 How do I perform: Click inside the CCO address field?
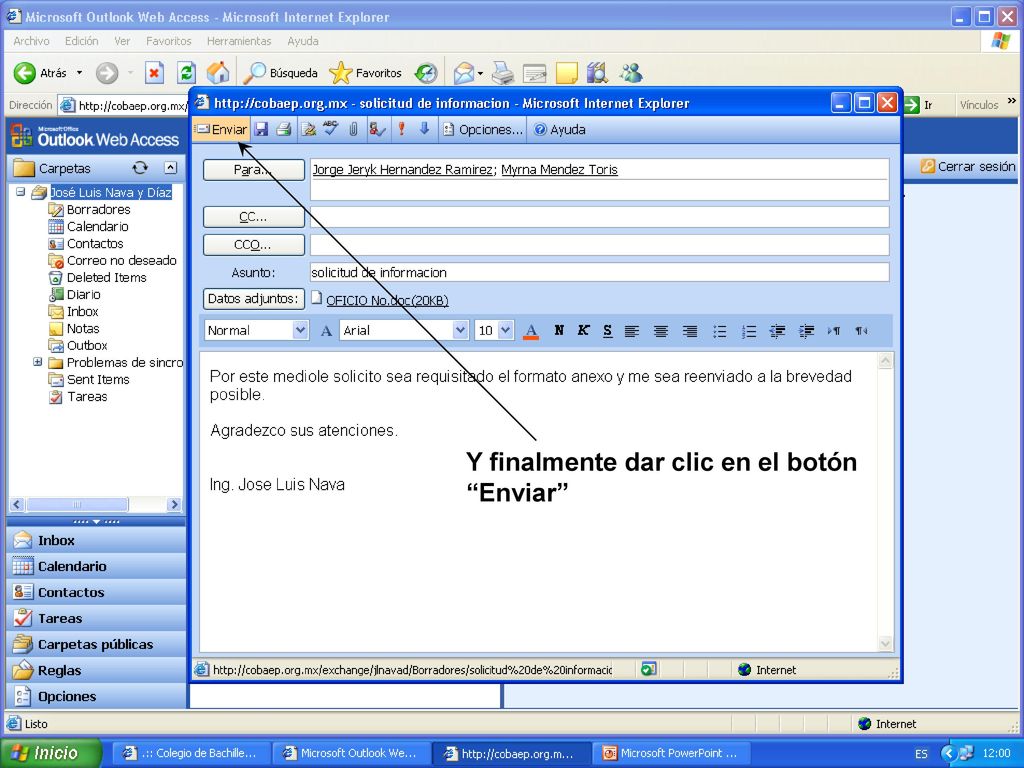[x=600, y=245]
